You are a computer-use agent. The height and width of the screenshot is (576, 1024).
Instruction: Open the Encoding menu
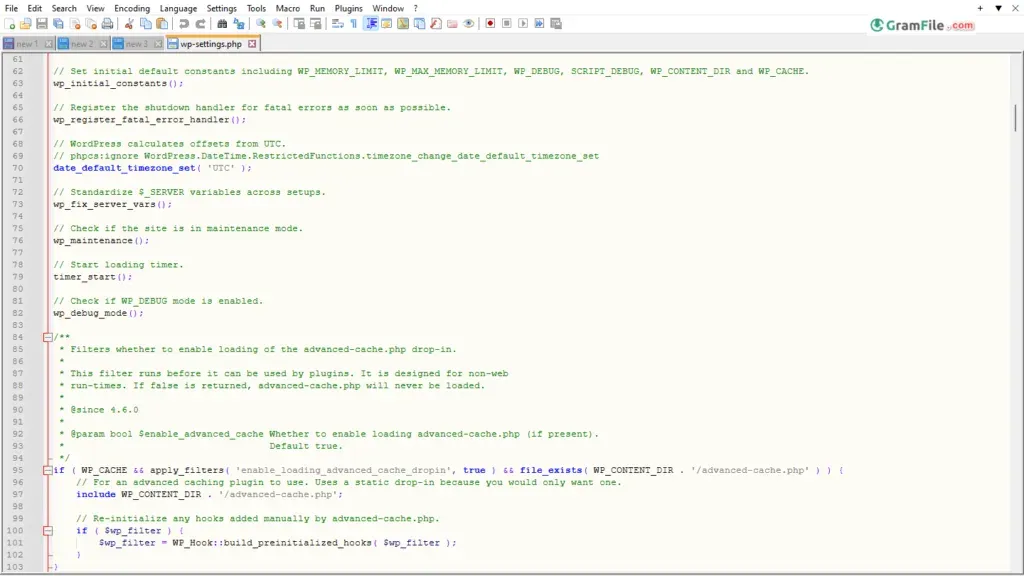point(132,8)
